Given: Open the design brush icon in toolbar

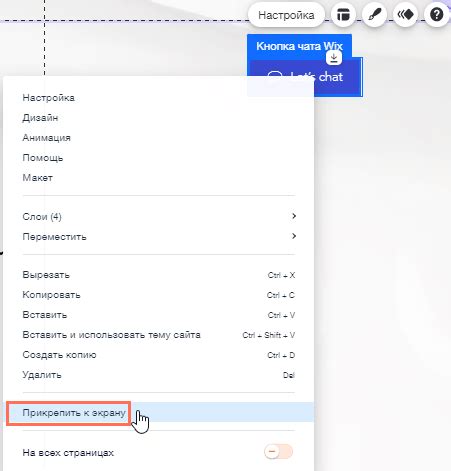Looking at the screenshot, I should [375, 15].
